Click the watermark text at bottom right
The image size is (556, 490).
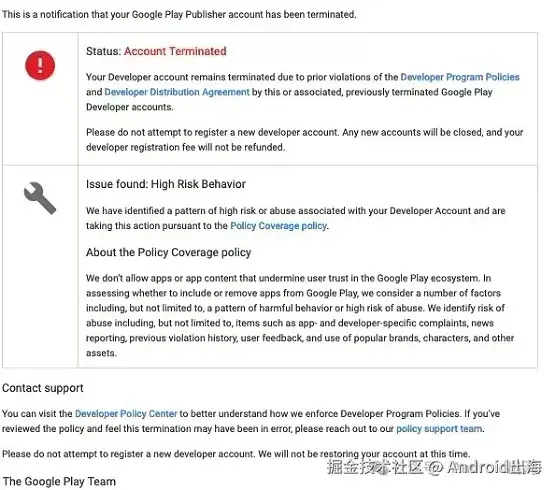pos(434,467)
